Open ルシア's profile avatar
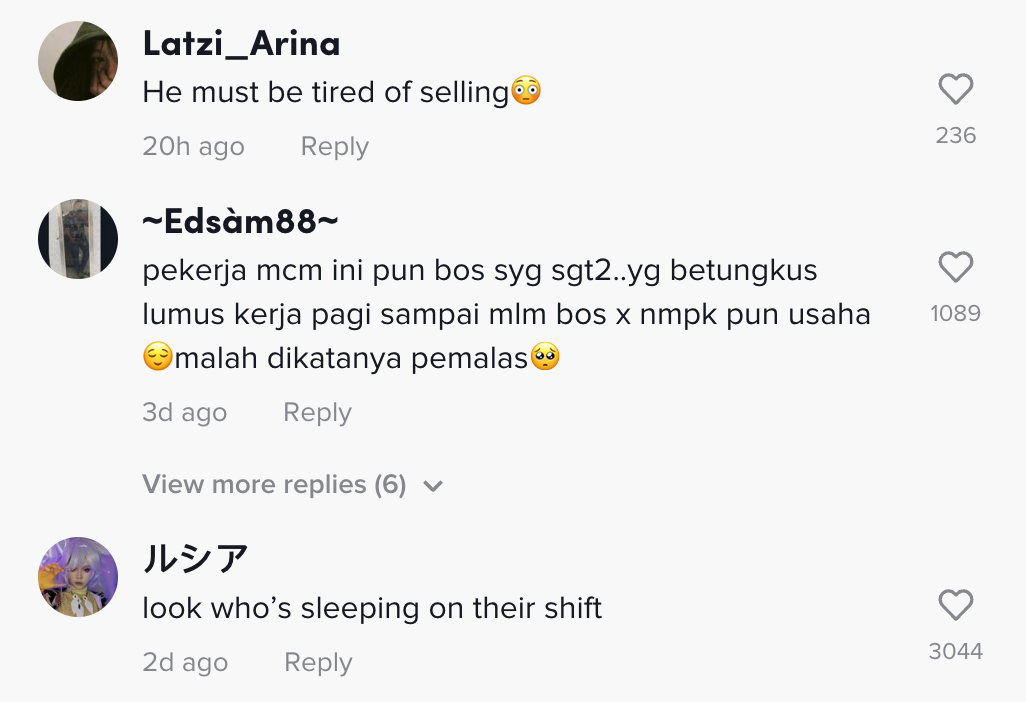Viewport: 1026px width, 702px height. tap(78, 576)
